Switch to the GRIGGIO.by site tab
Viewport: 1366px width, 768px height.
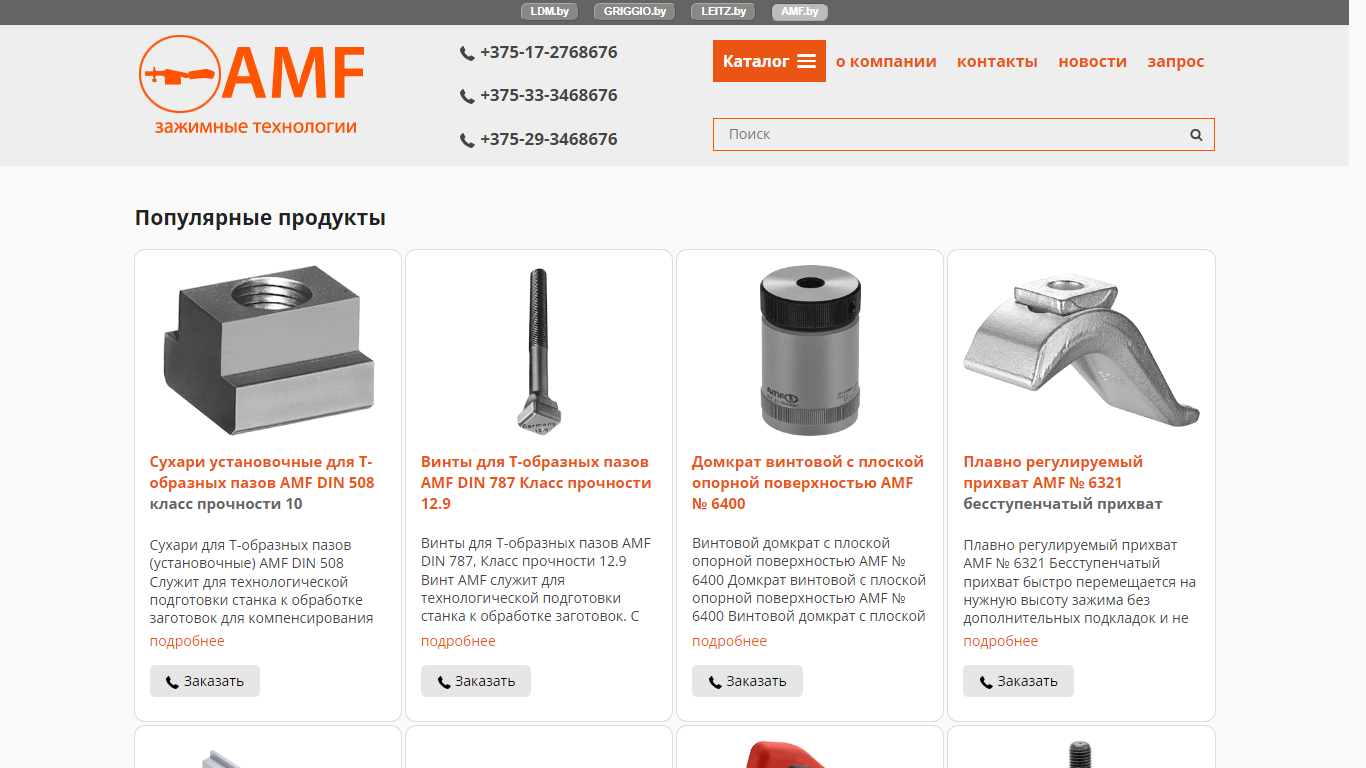[635, 12]
